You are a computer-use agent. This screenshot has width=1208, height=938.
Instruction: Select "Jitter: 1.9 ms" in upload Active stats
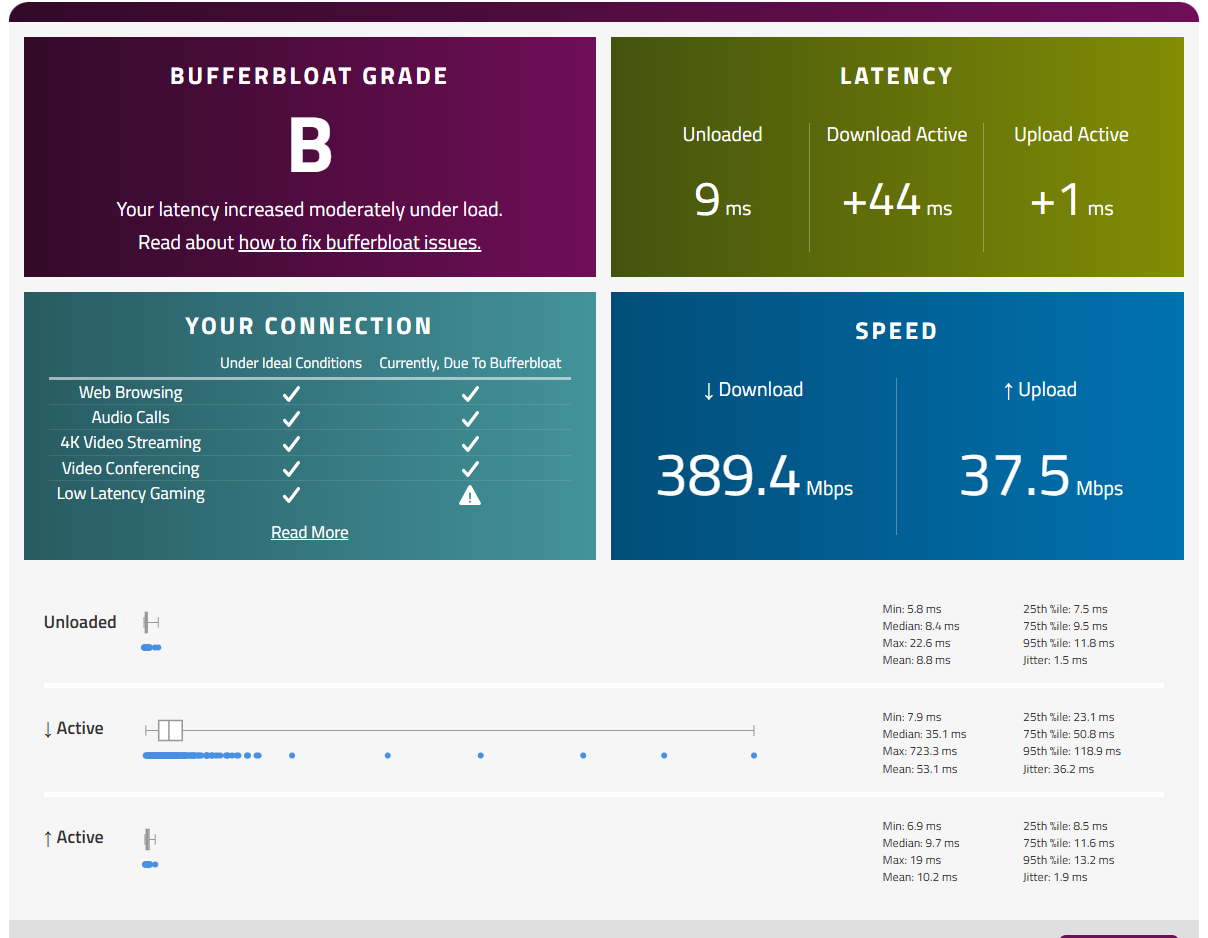pos(1055,877)
